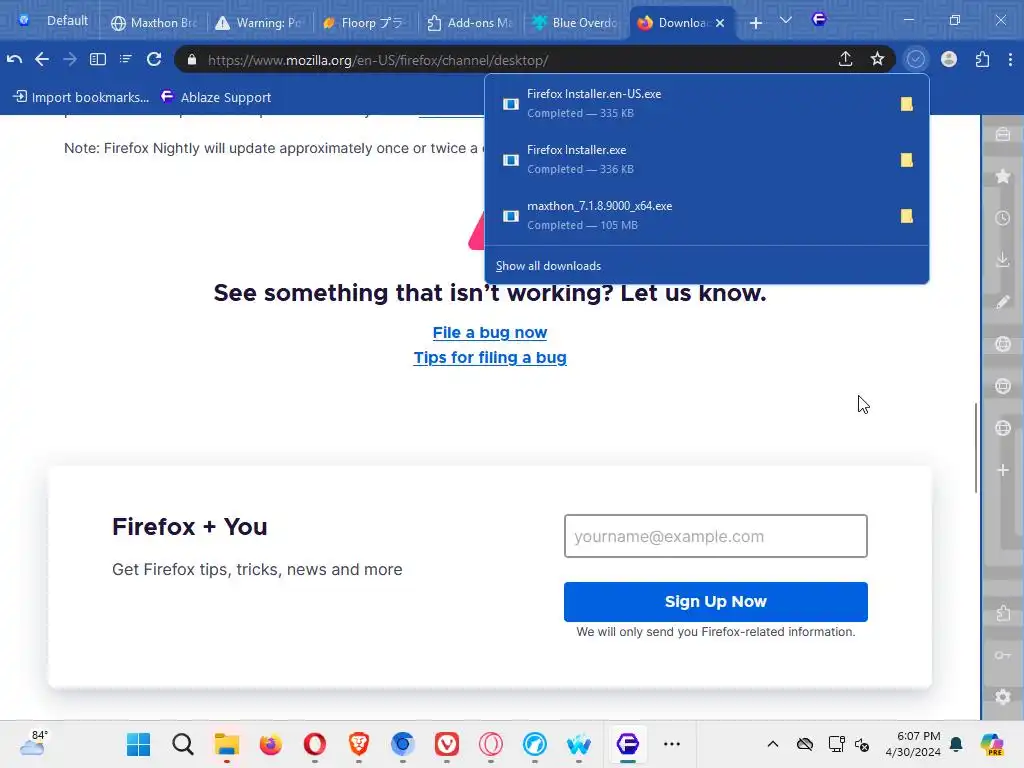Click the first globe icon in sidebar
The height and width of the screenshot is (768, 1024).
click(1003, 344)
